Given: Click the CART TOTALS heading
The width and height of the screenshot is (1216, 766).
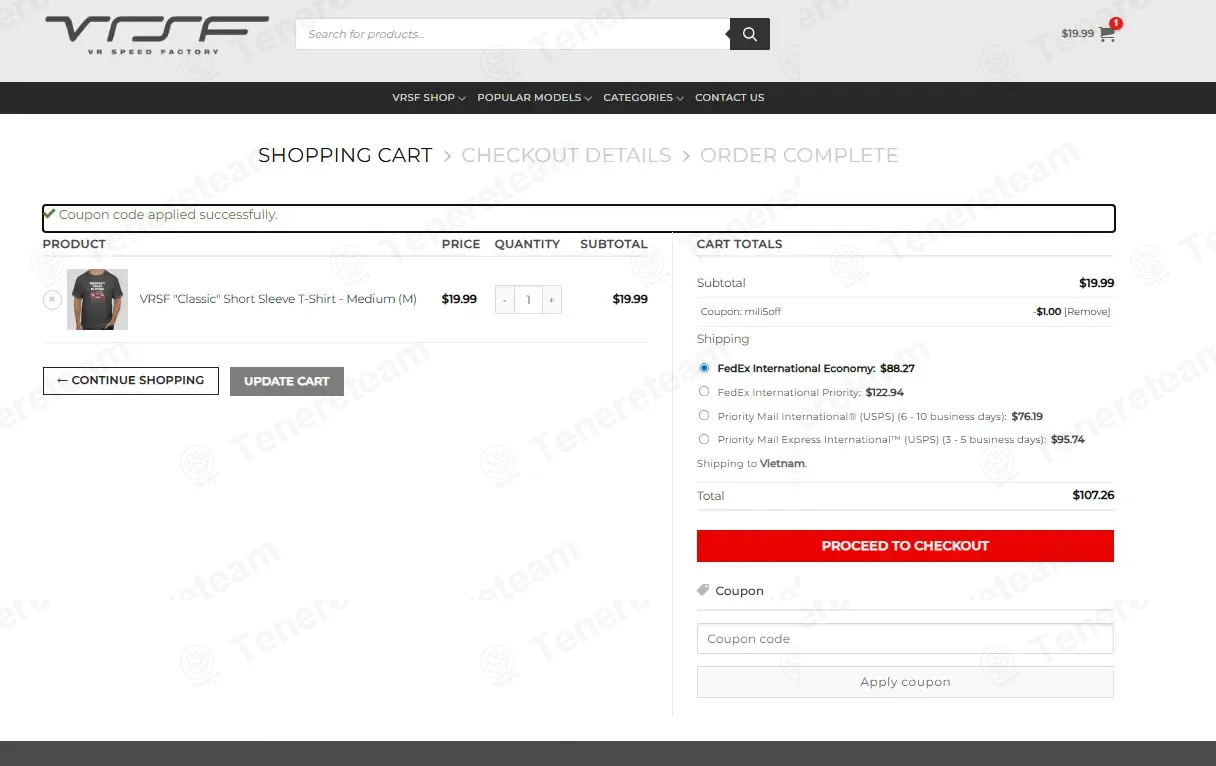Looking at the screenshot, I should (739, 244).
